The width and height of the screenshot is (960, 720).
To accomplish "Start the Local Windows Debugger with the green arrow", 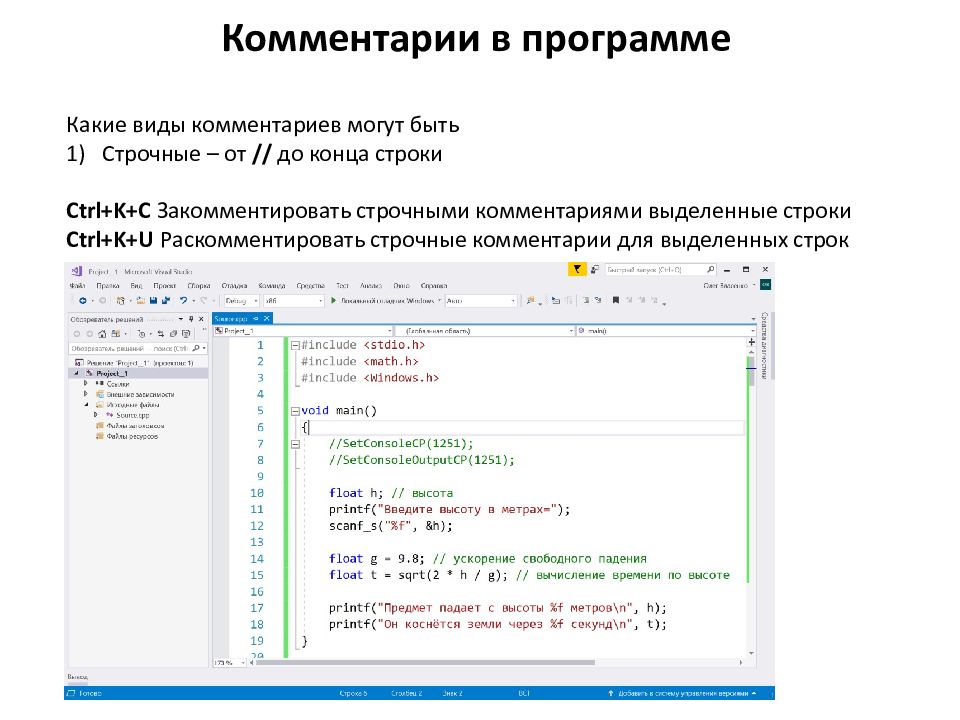I will tap(333, 301).
